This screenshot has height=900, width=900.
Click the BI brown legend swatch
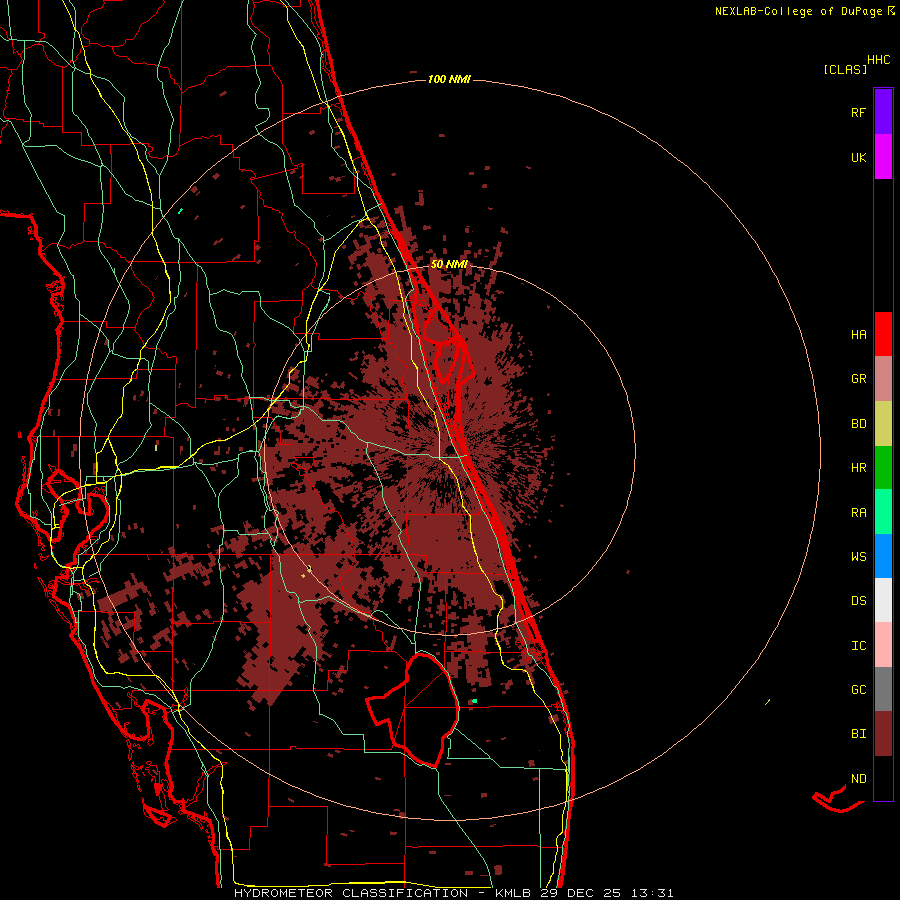tap(883, 734)
